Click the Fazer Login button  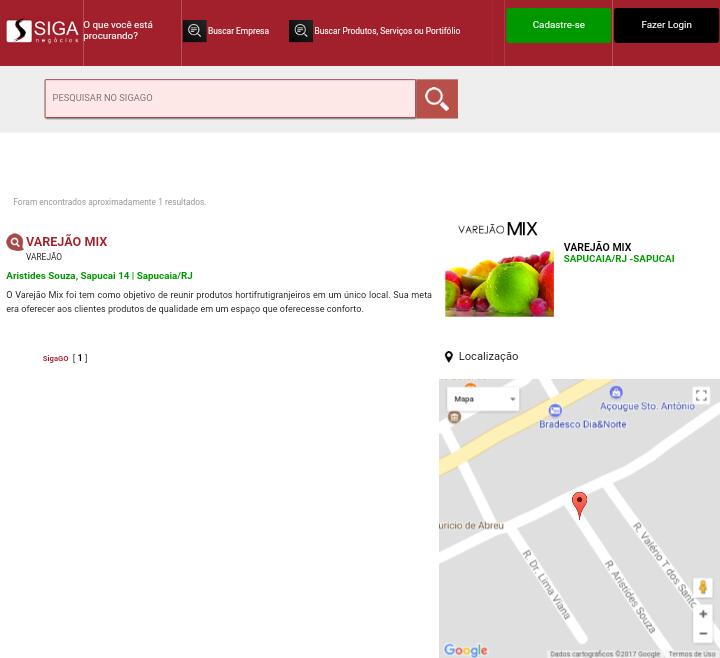coord(666,25)
